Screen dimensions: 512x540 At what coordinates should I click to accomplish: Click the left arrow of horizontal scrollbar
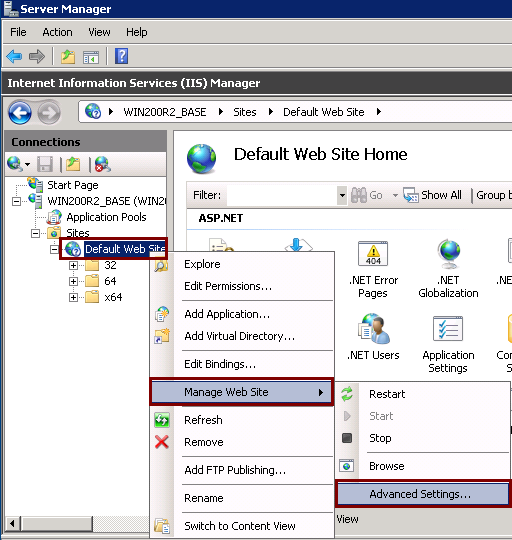13,524
